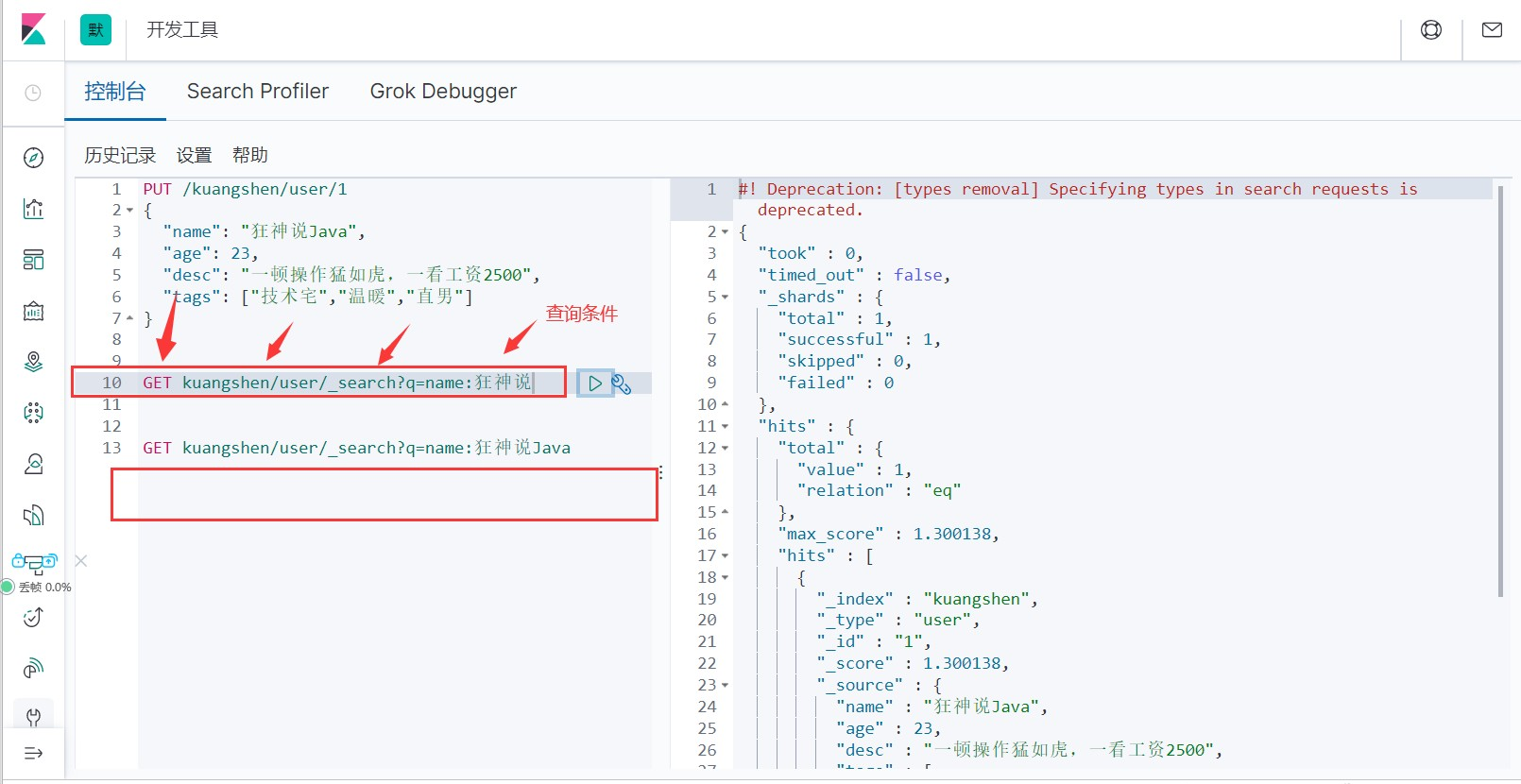Image resolution: width=1521 pixels, height=784 pixels.
Task: Collapse the "_shards" block in response
Action: pos(725,298)
